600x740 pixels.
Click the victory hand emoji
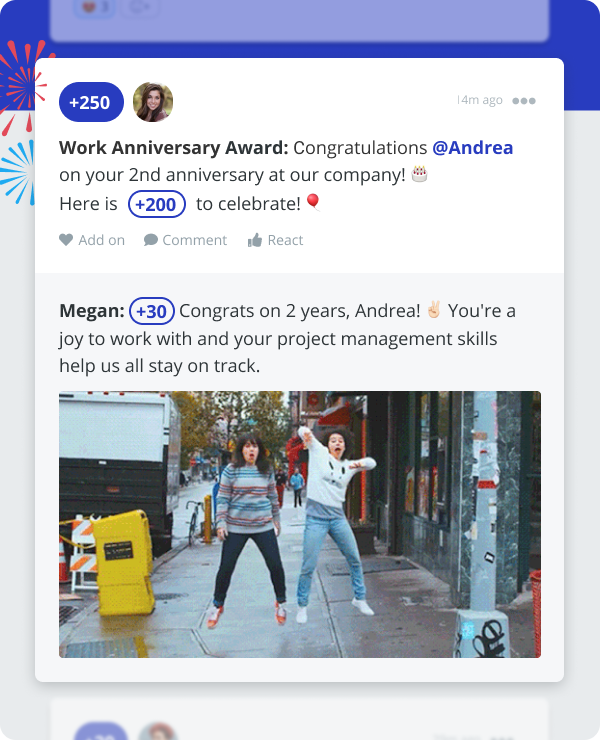point(434,310)
